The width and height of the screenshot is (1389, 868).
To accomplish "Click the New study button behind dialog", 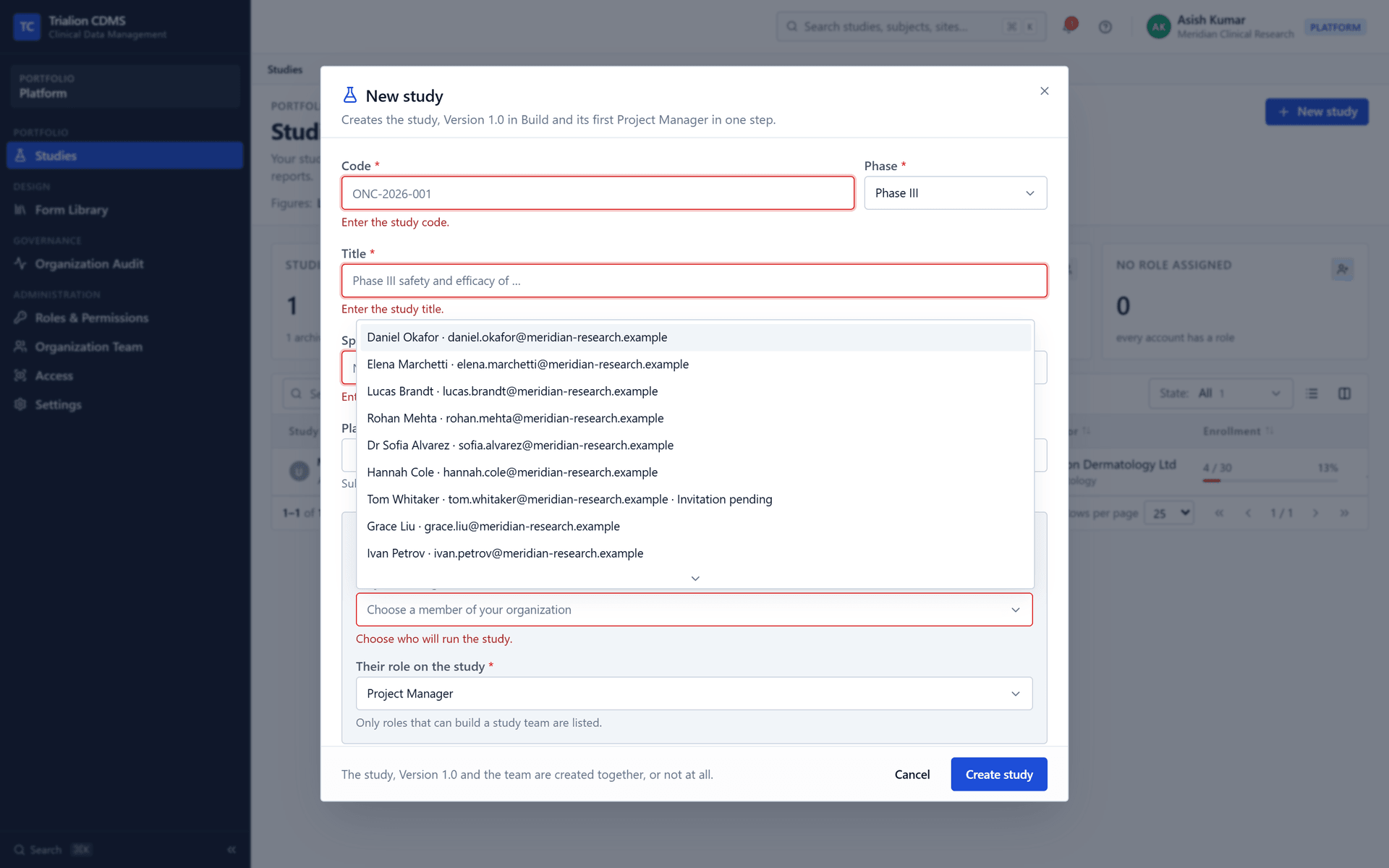I will (x=1317, y=112).
